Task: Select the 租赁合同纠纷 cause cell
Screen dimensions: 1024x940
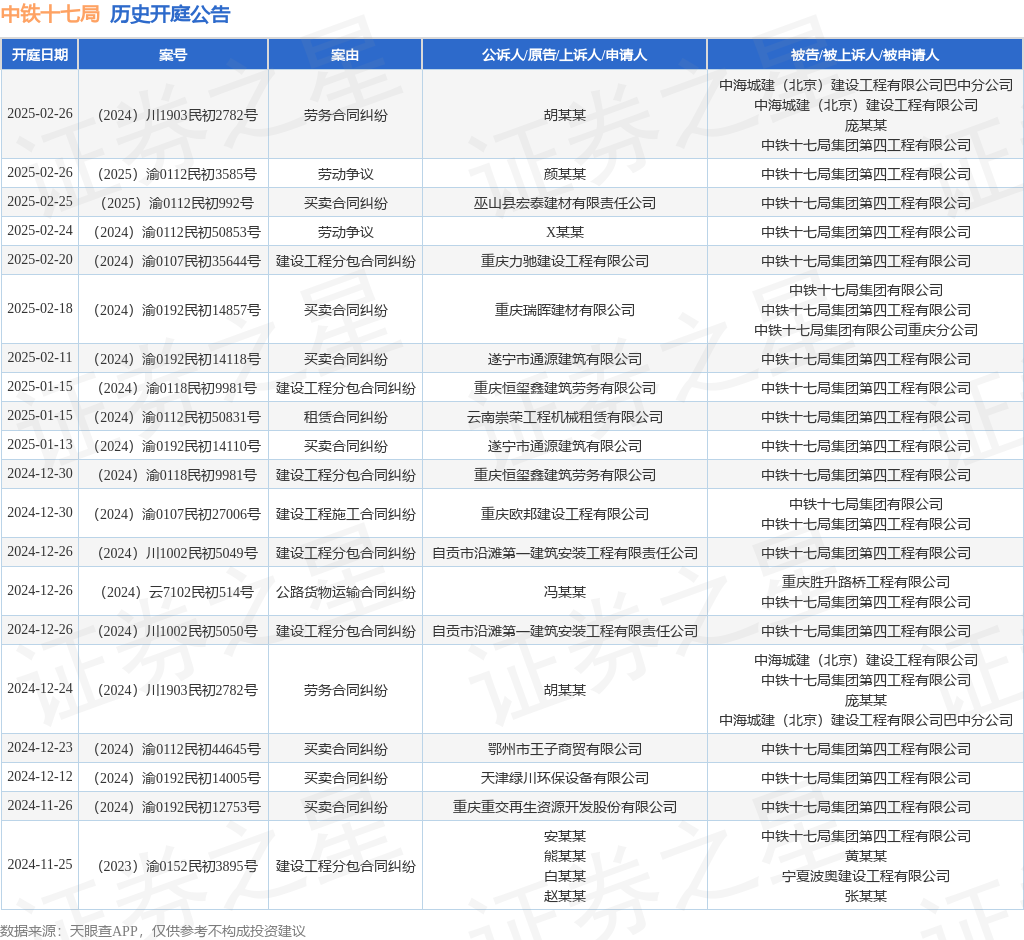Action: click(345, 417)
